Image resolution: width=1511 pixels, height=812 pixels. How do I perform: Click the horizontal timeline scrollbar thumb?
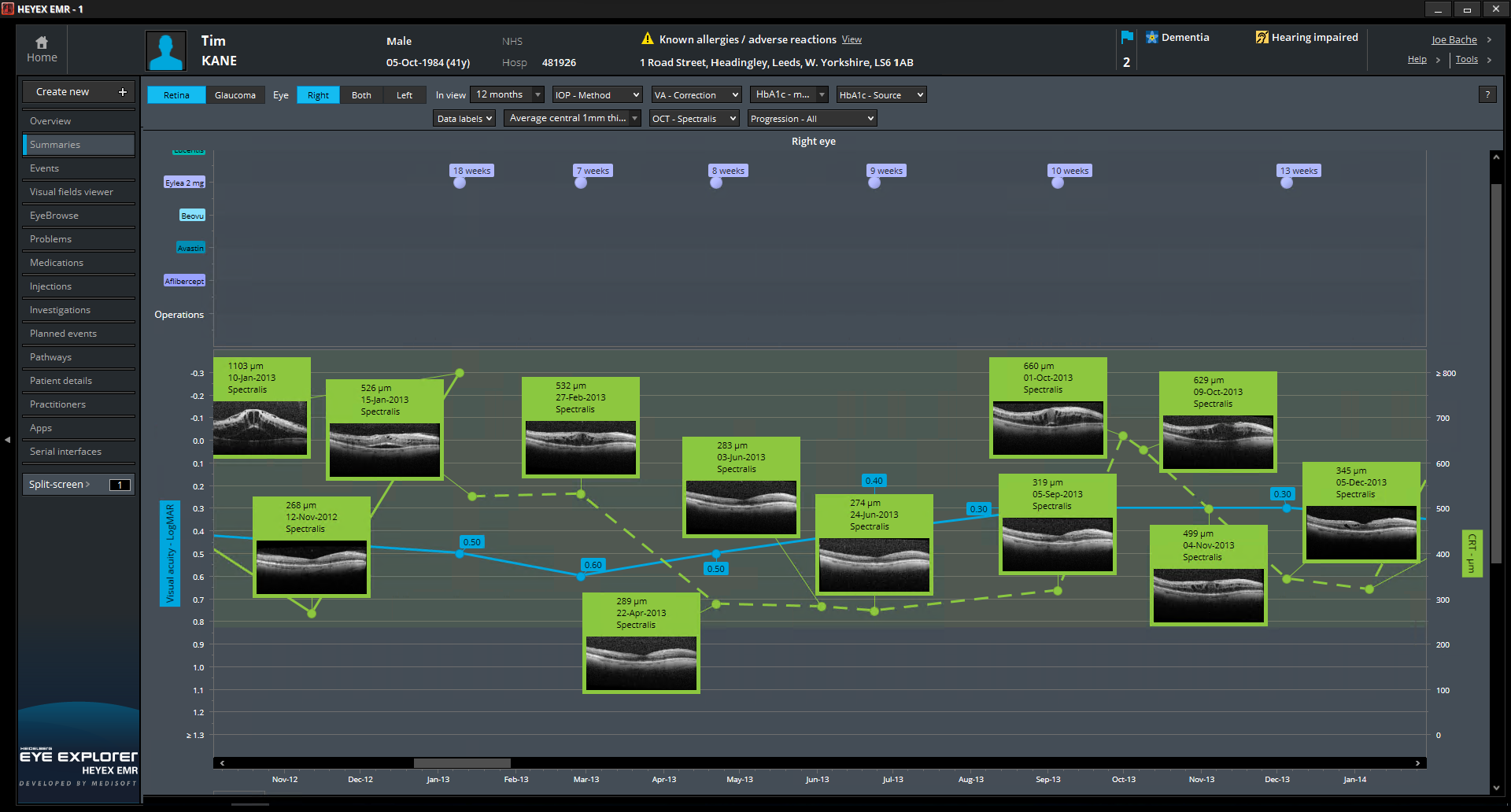pyautogui.click(x=462, y=763)
